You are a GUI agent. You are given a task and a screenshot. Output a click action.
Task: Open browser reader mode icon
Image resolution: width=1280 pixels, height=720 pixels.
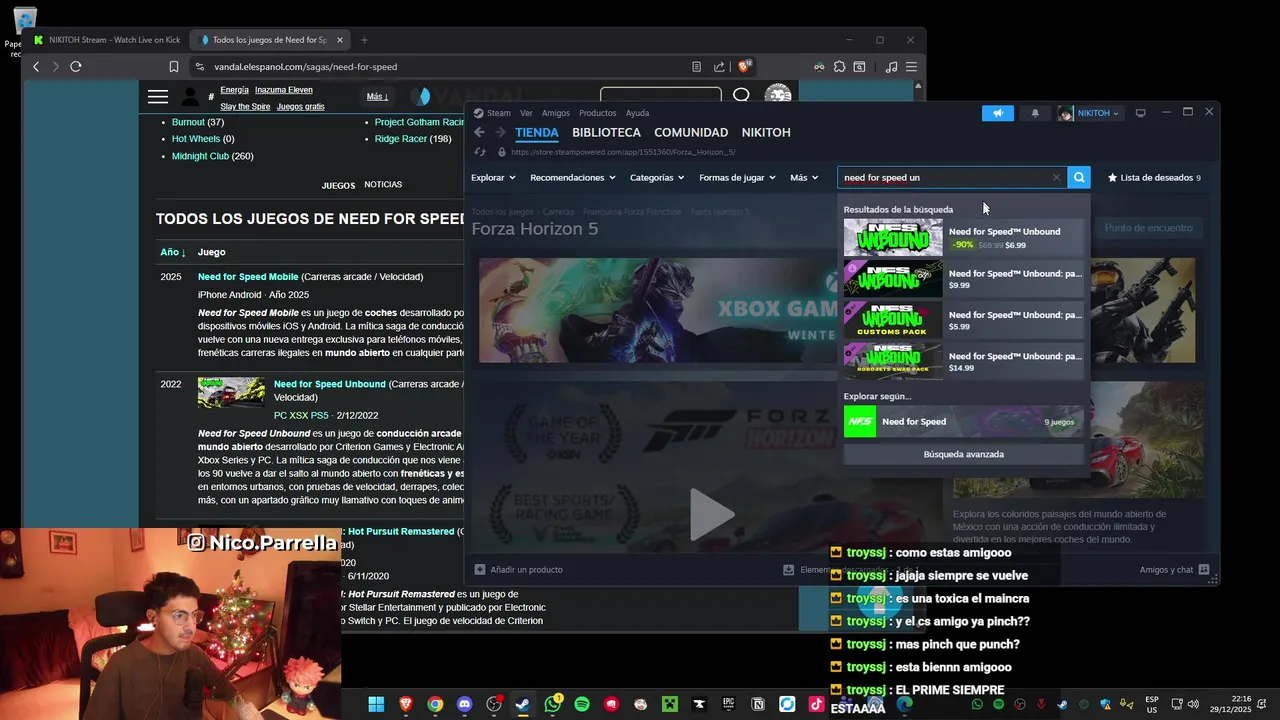696,67
